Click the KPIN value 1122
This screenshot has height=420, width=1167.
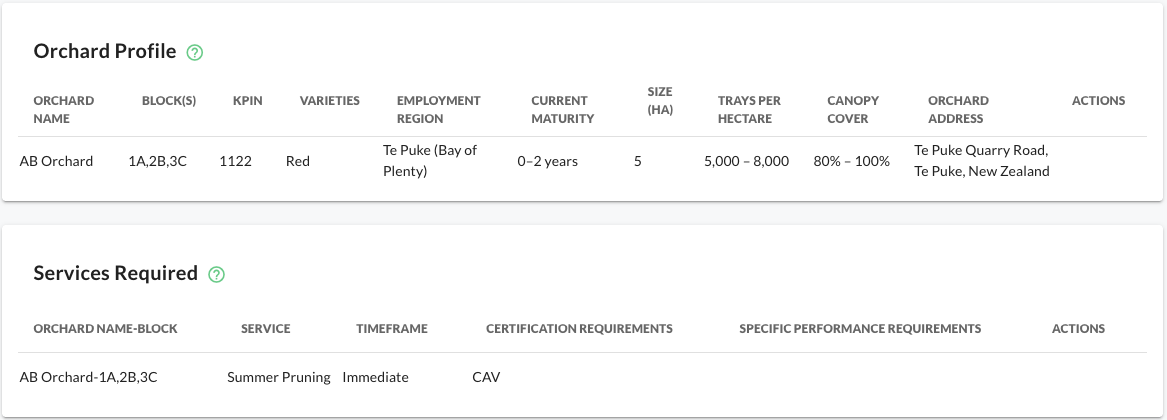click(234, 161)
